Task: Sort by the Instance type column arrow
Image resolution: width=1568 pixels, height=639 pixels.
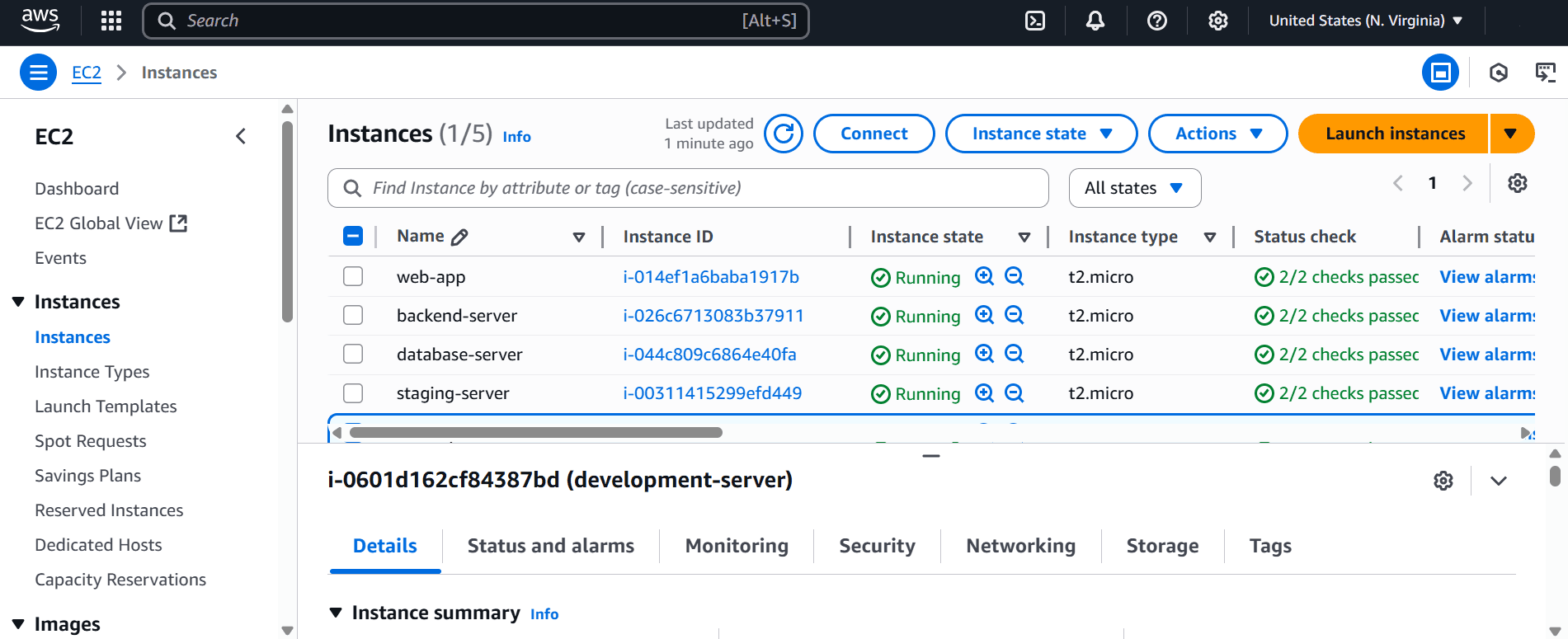Action: tap(1210, 237)
